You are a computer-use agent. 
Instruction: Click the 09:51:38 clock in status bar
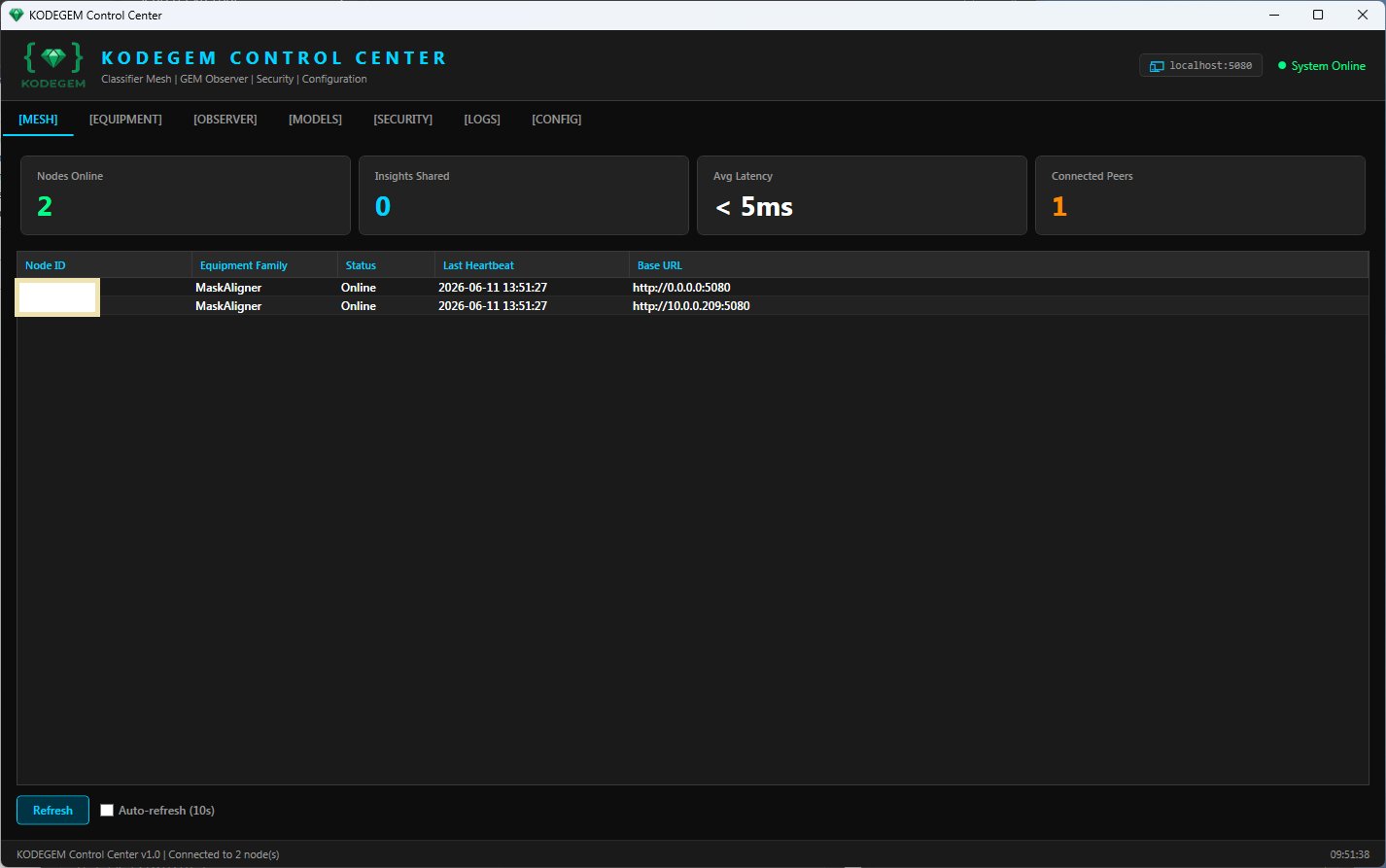click(1350, 854)
